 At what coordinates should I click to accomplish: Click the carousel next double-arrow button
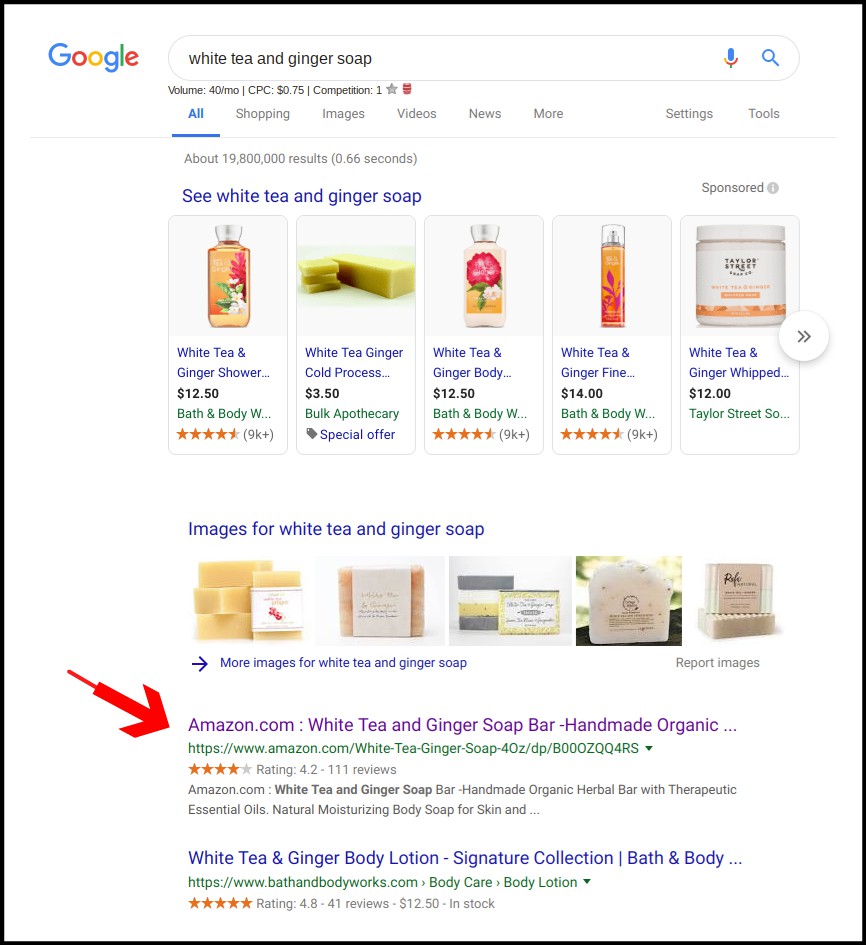803,336
